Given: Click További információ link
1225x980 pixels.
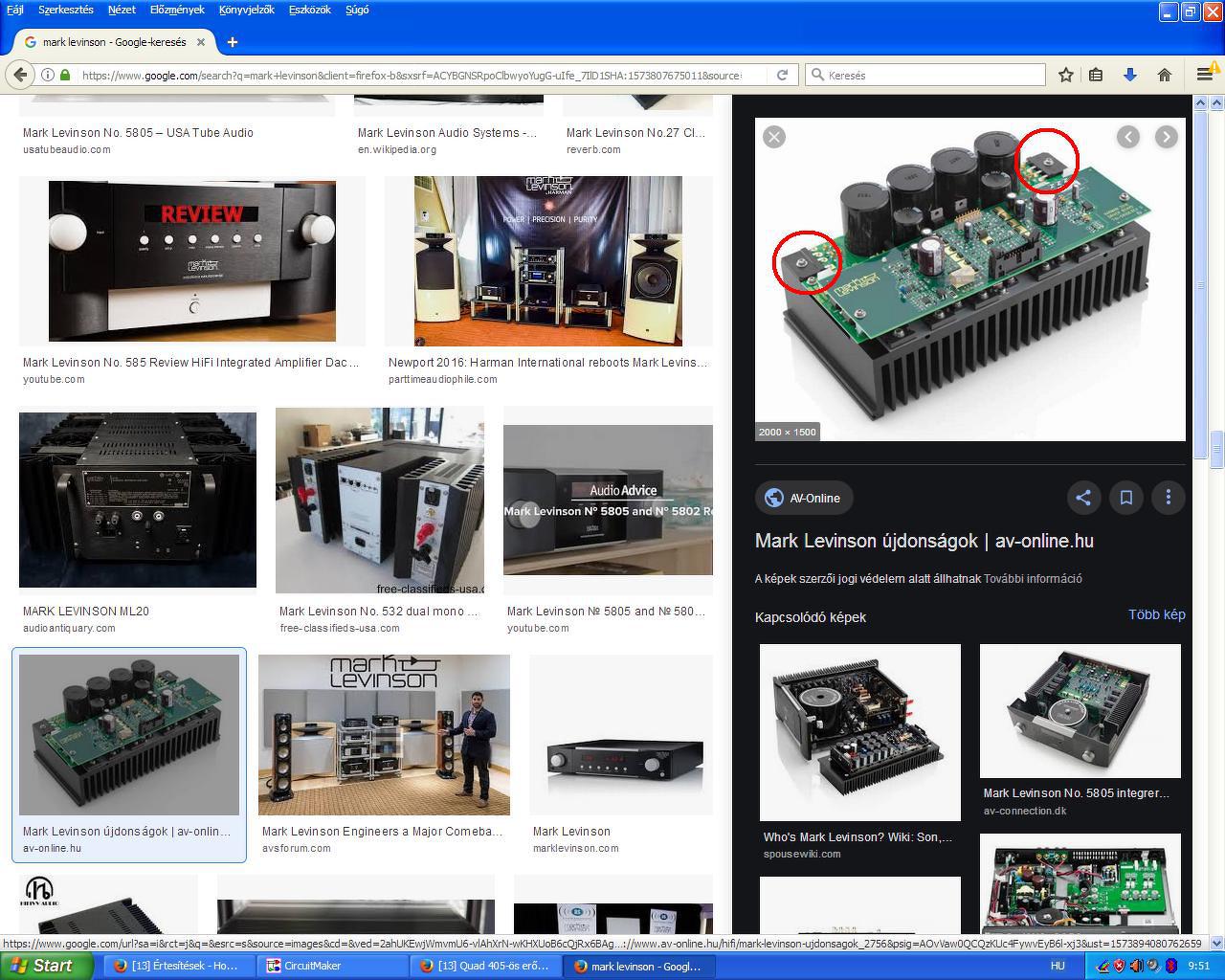Looking at the screenshot, I should pyautogui.click(x=1033, y=578).
